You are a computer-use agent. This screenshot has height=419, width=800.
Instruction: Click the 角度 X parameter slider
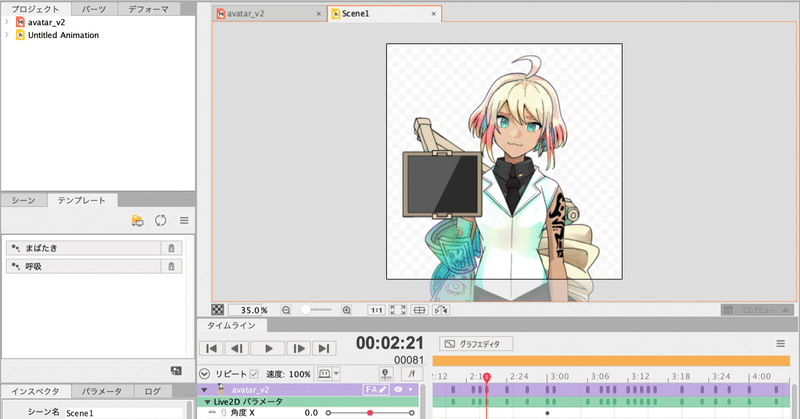tap(370, 412)
